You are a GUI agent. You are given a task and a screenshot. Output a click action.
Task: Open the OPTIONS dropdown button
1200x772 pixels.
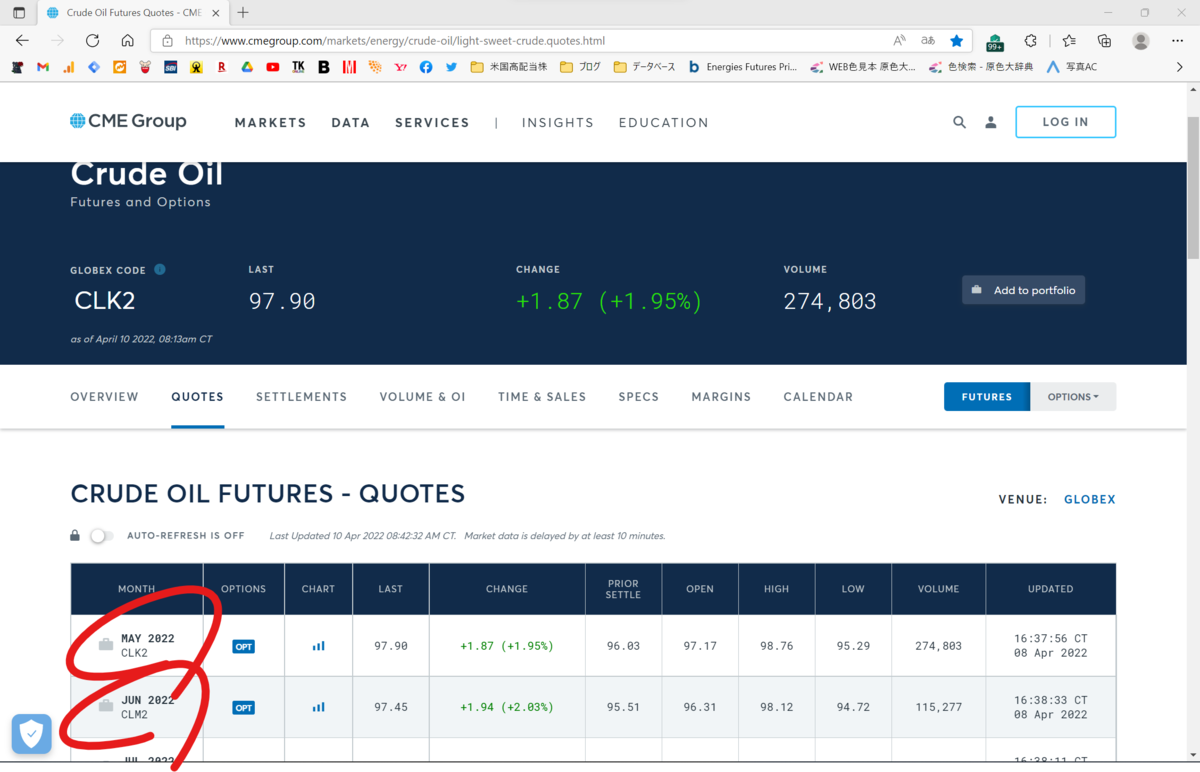1073,397
